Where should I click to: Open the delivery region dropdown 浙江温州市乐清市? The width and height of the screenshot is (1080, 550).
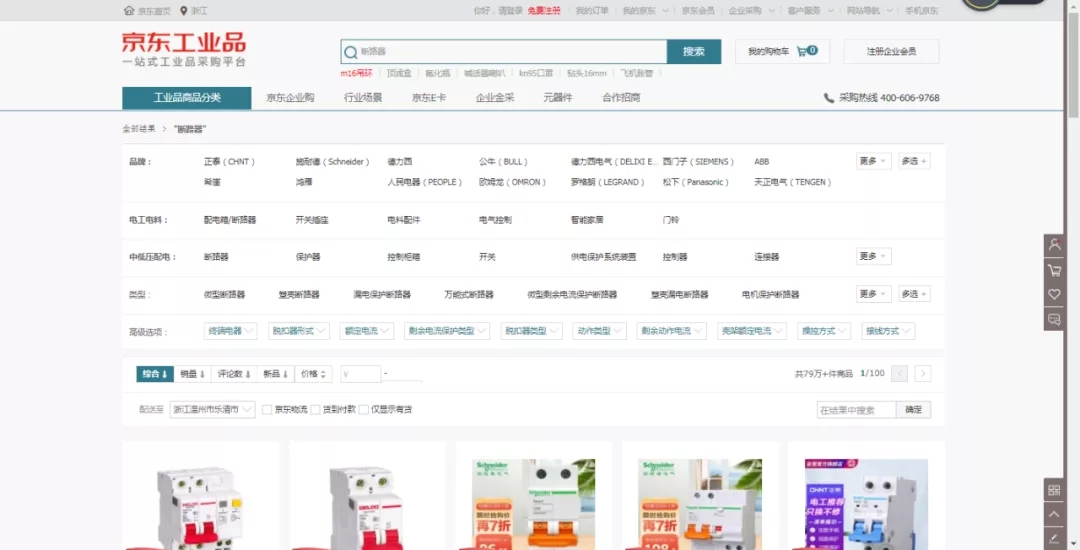(212, 410)
